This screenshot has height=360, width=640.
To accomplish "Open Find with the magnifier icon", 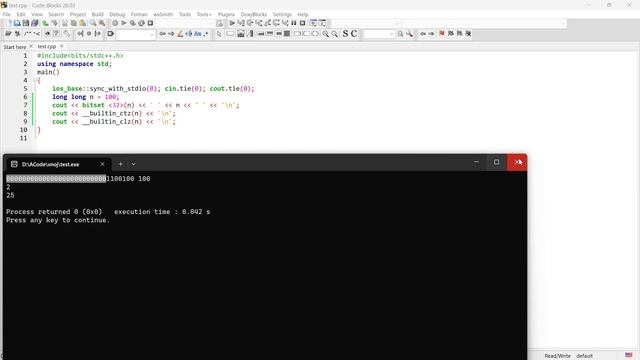I will [93, 23].
